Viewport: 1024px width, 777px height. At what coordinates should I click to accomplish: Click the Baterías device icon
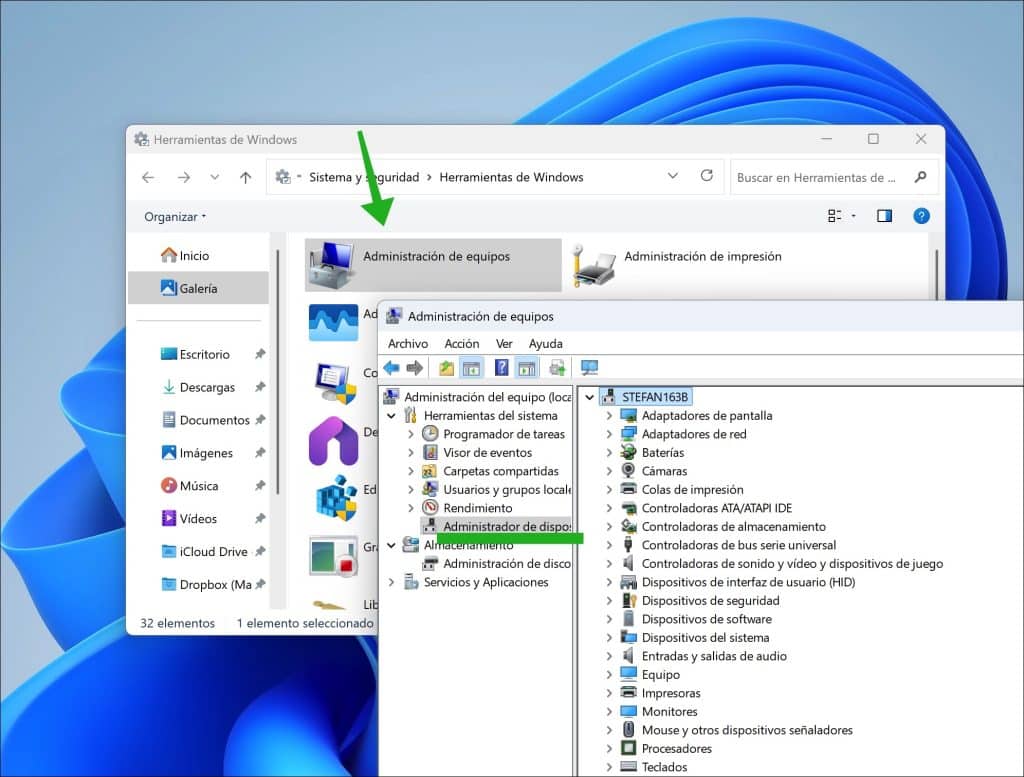628,452
